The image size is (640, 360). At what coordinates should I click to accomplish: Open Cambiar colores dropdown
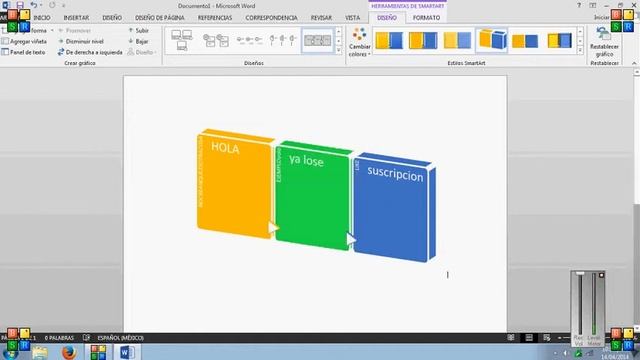click(x=360, y=42)
